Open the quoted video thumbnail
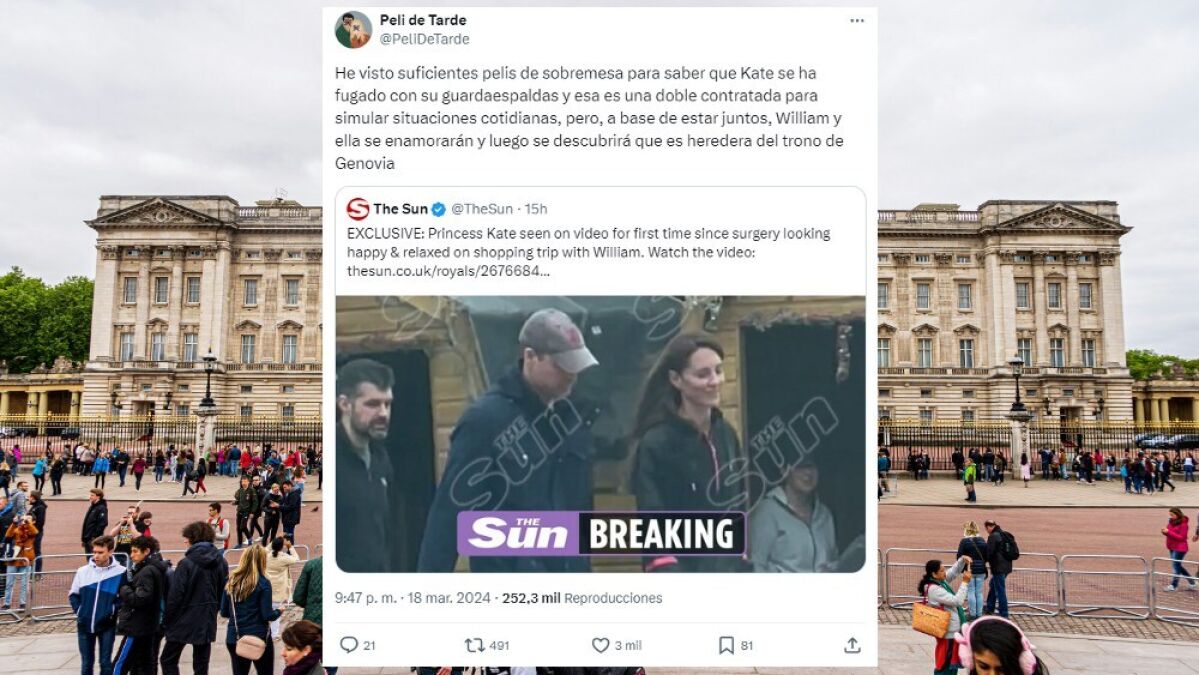This screenshot has height=675, width=1199. [x=601, y=433]
